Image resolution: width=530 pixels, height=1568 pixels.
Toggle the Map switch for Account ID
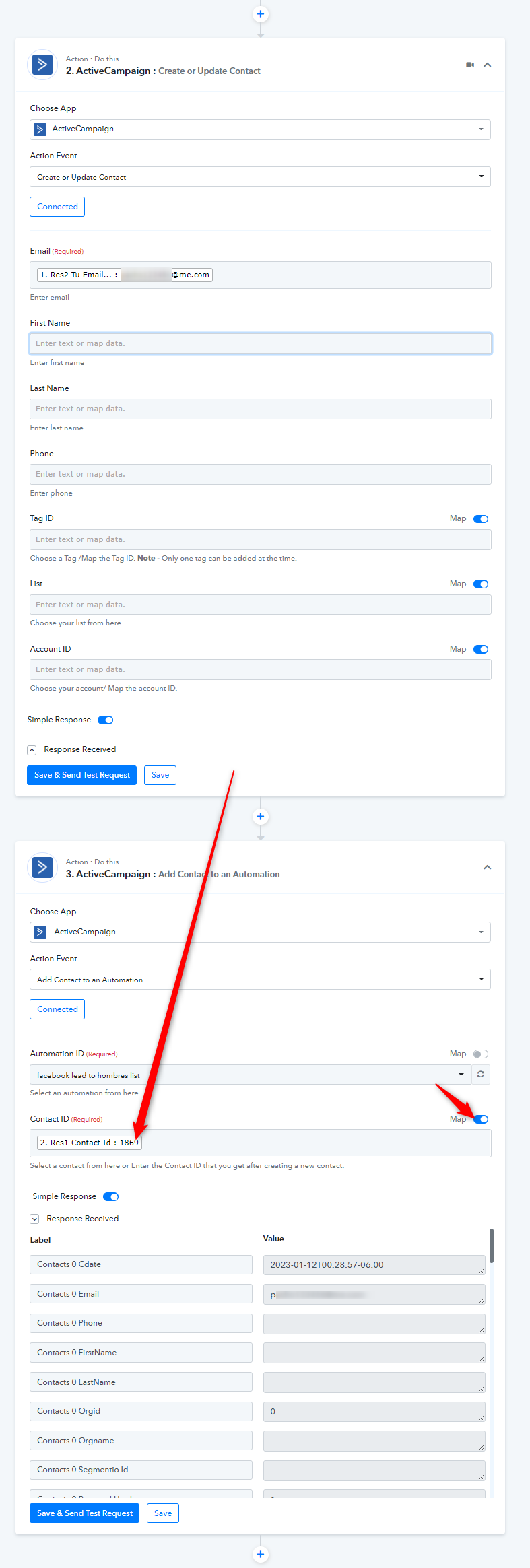(x=481, y=650)
